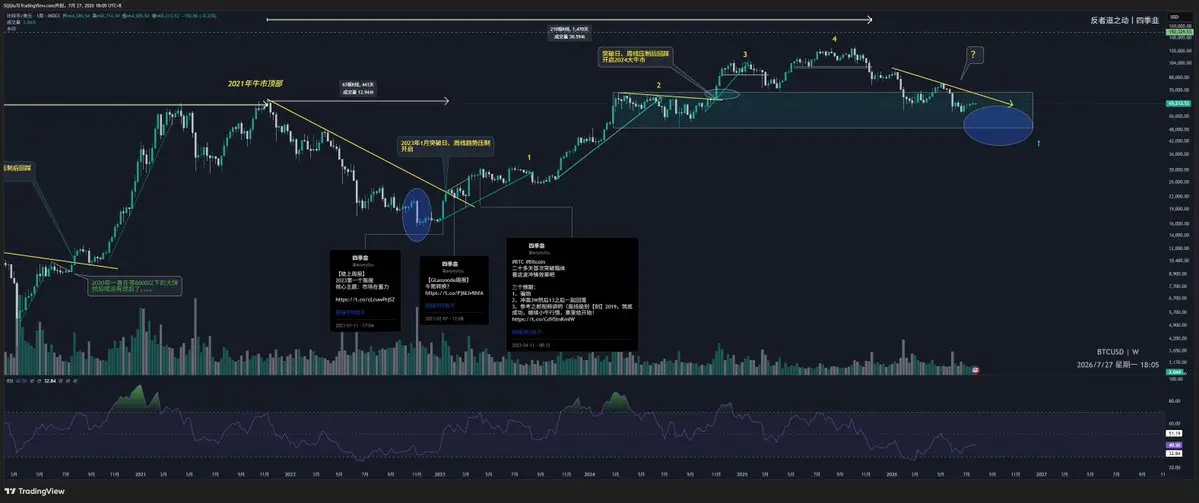This screenshot has width=1199, height=503.
Task: Select the symbol legend at top left
Action: coord(31,15)
